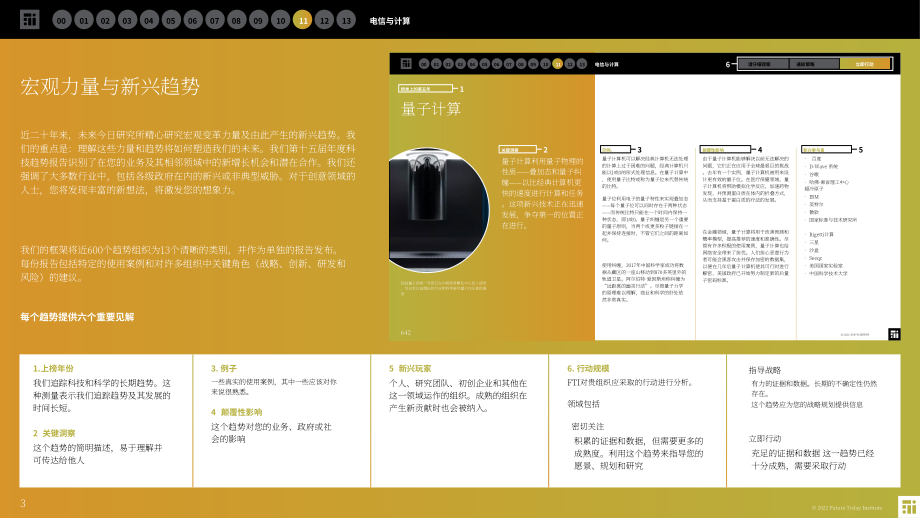The image size is (920, 518).
Task: Jump to section 09 circle
Action: 258,21
